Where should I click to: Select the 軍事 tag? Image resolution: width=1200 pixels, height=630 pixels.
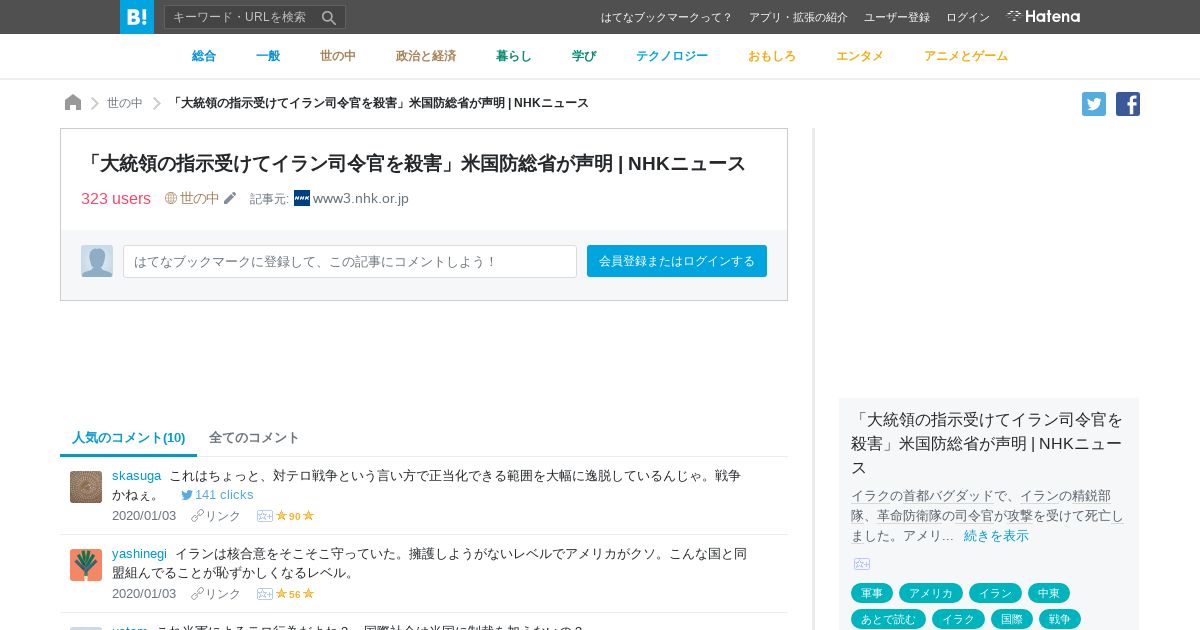click(x=872, y=593)
